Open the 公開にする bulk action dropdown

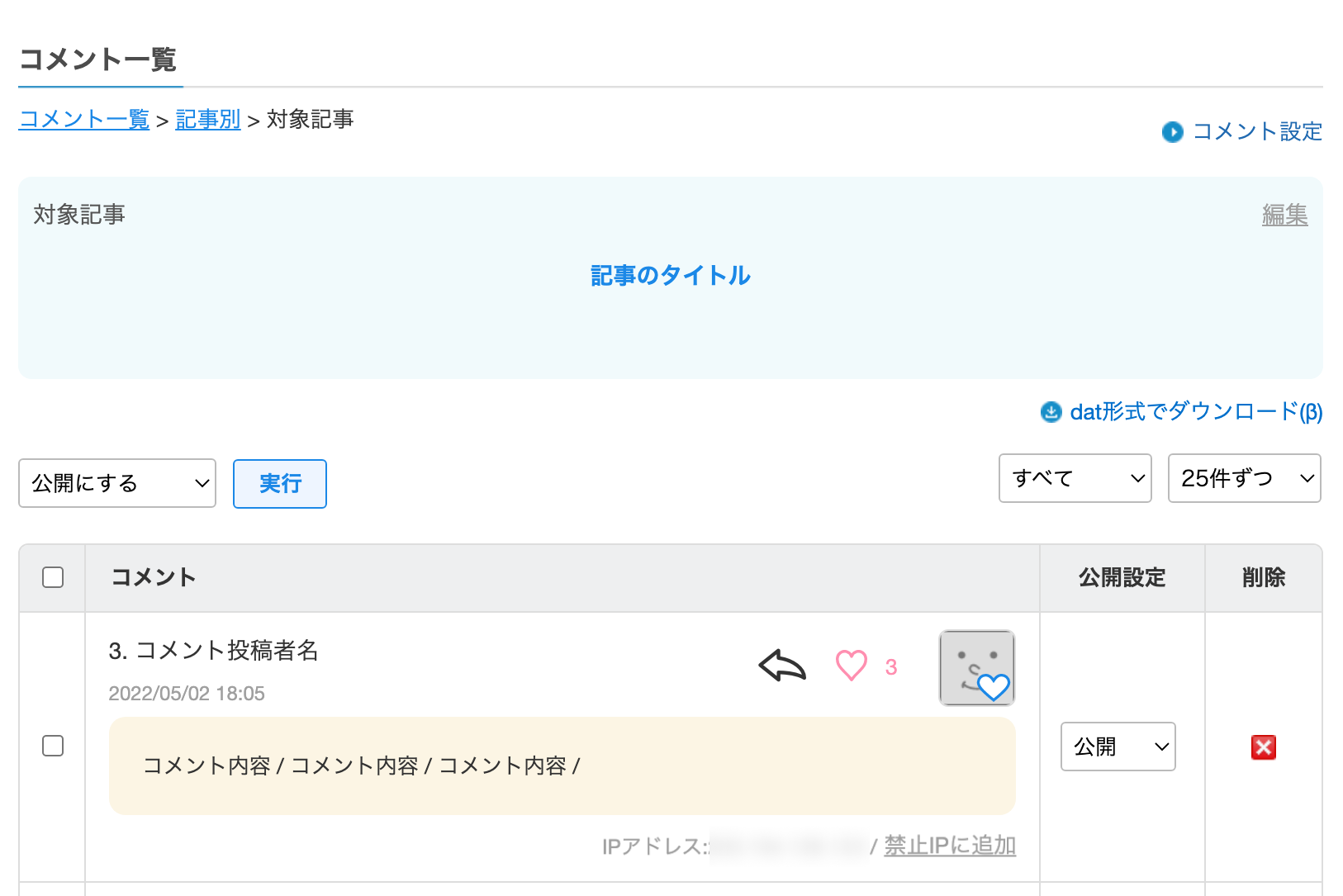[117, 483]
